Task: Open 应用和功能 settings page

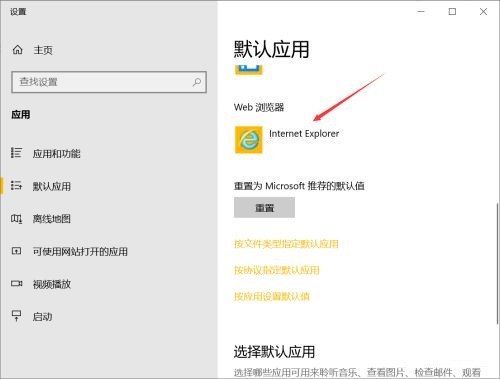Action: pos(57,153)
